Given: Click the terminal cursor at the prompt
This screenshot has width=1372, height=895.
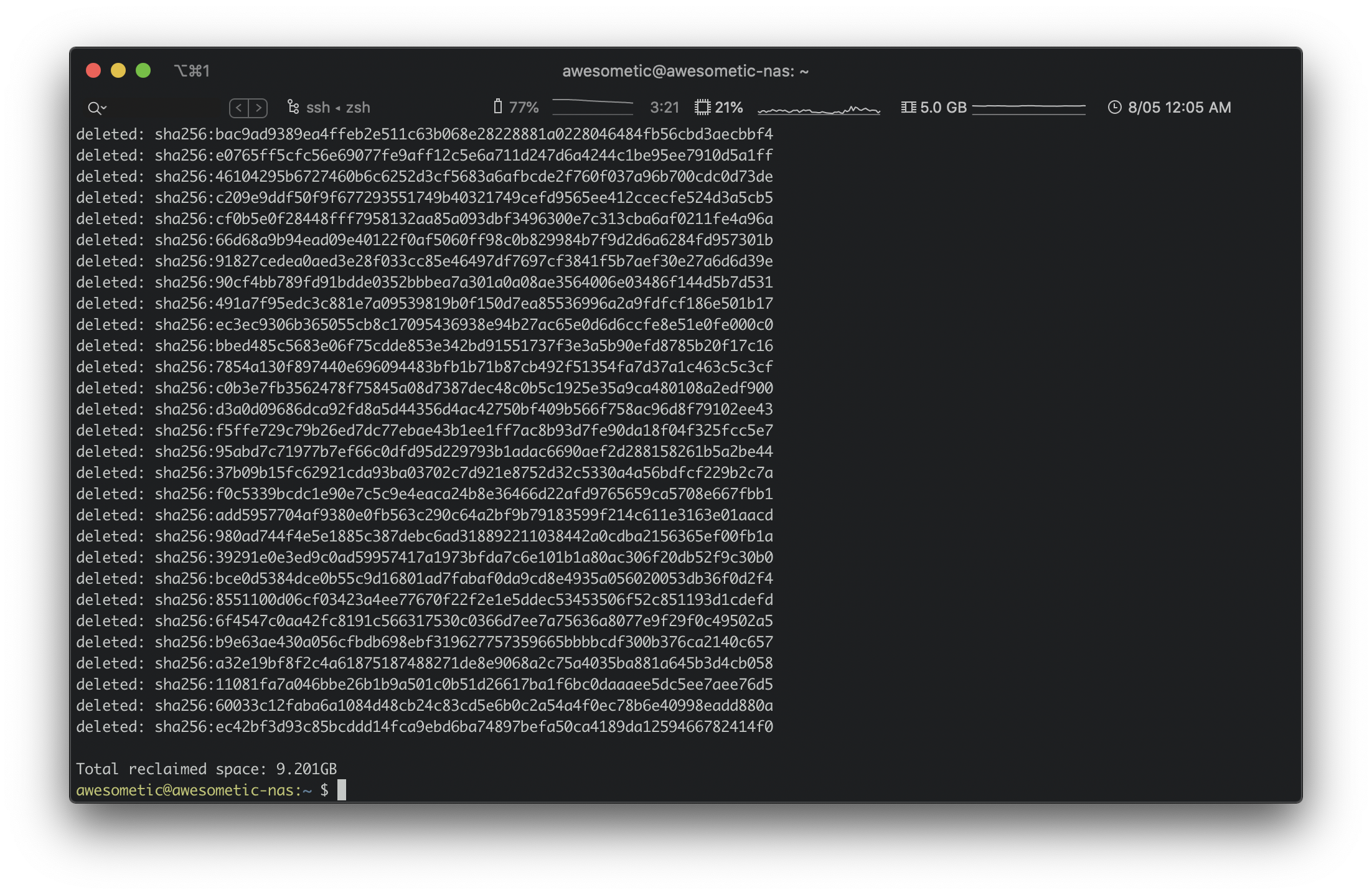Looking at the screenshot, I should coord(341,789).
